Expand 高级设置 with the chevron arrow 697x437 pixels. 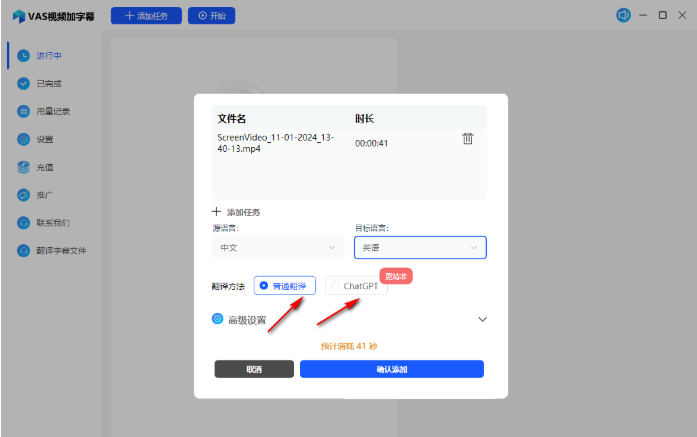[482, 319]
